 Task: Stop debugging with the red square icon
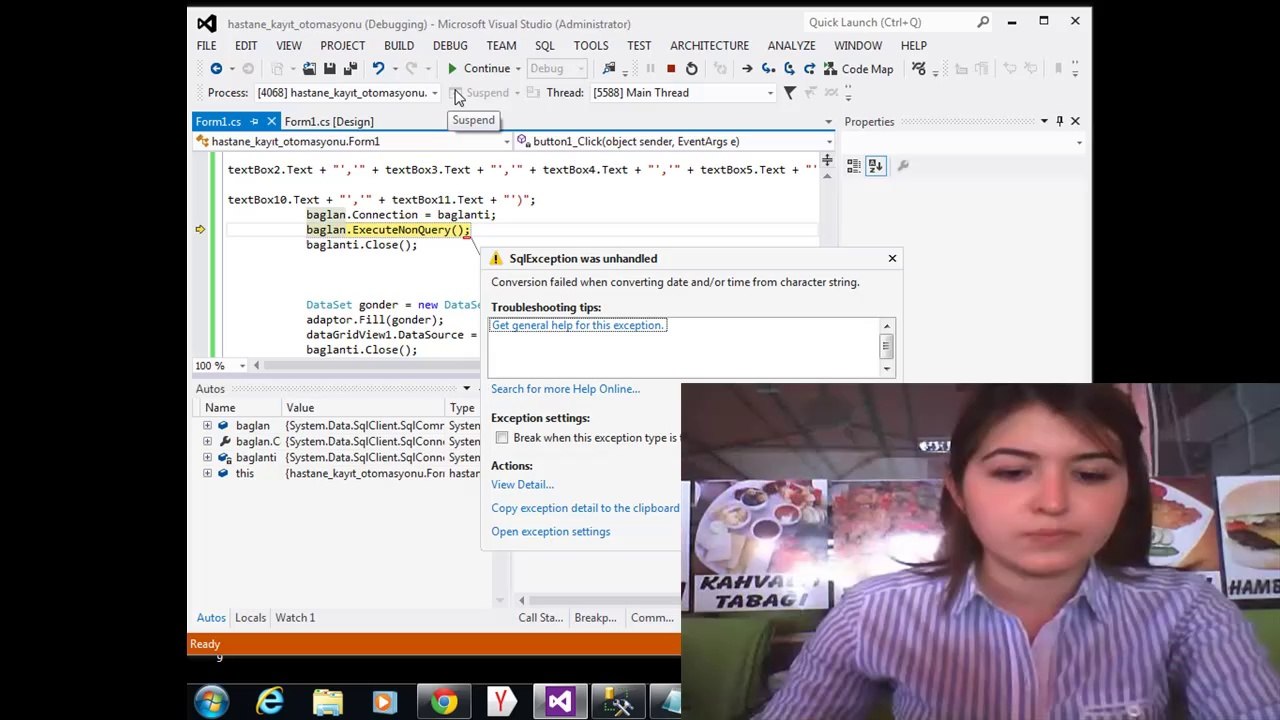[x=671, y=69]
